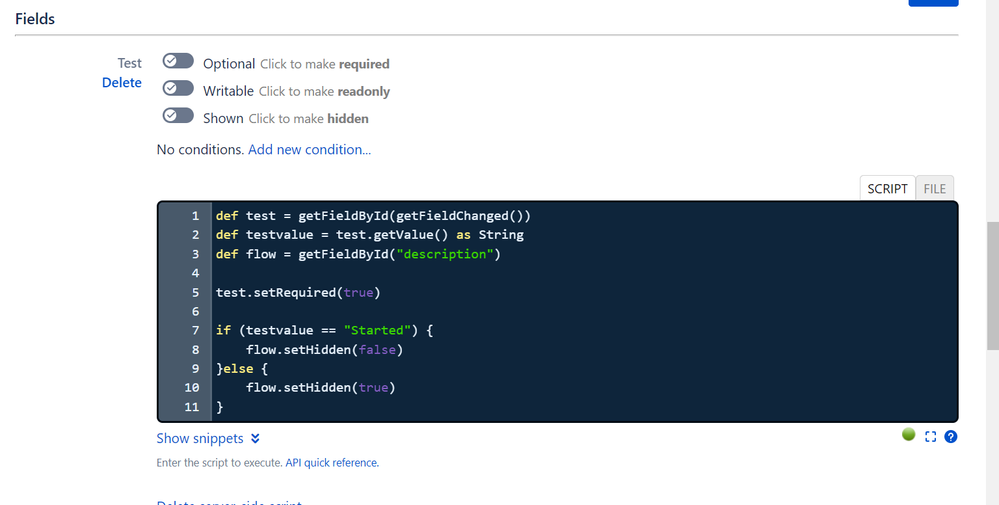Toggle the Writable switch to readonly
Viewport: 999px width, 505px height.
click(x=178, y=89)
